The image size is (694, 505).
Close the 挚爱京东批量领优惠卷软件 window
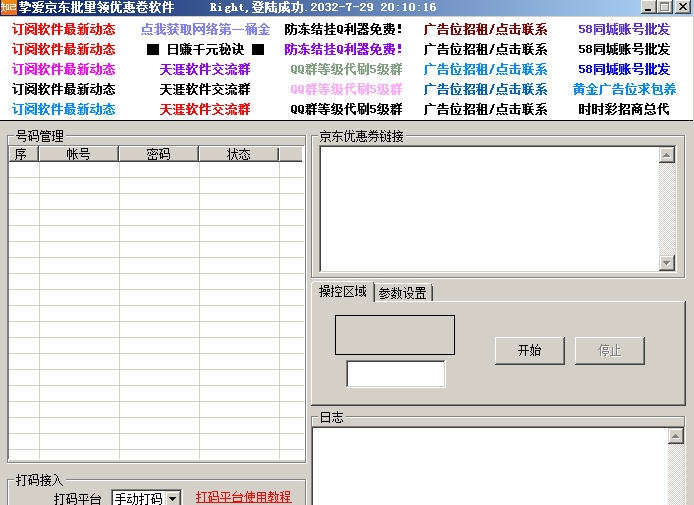(x=682, y=7)
